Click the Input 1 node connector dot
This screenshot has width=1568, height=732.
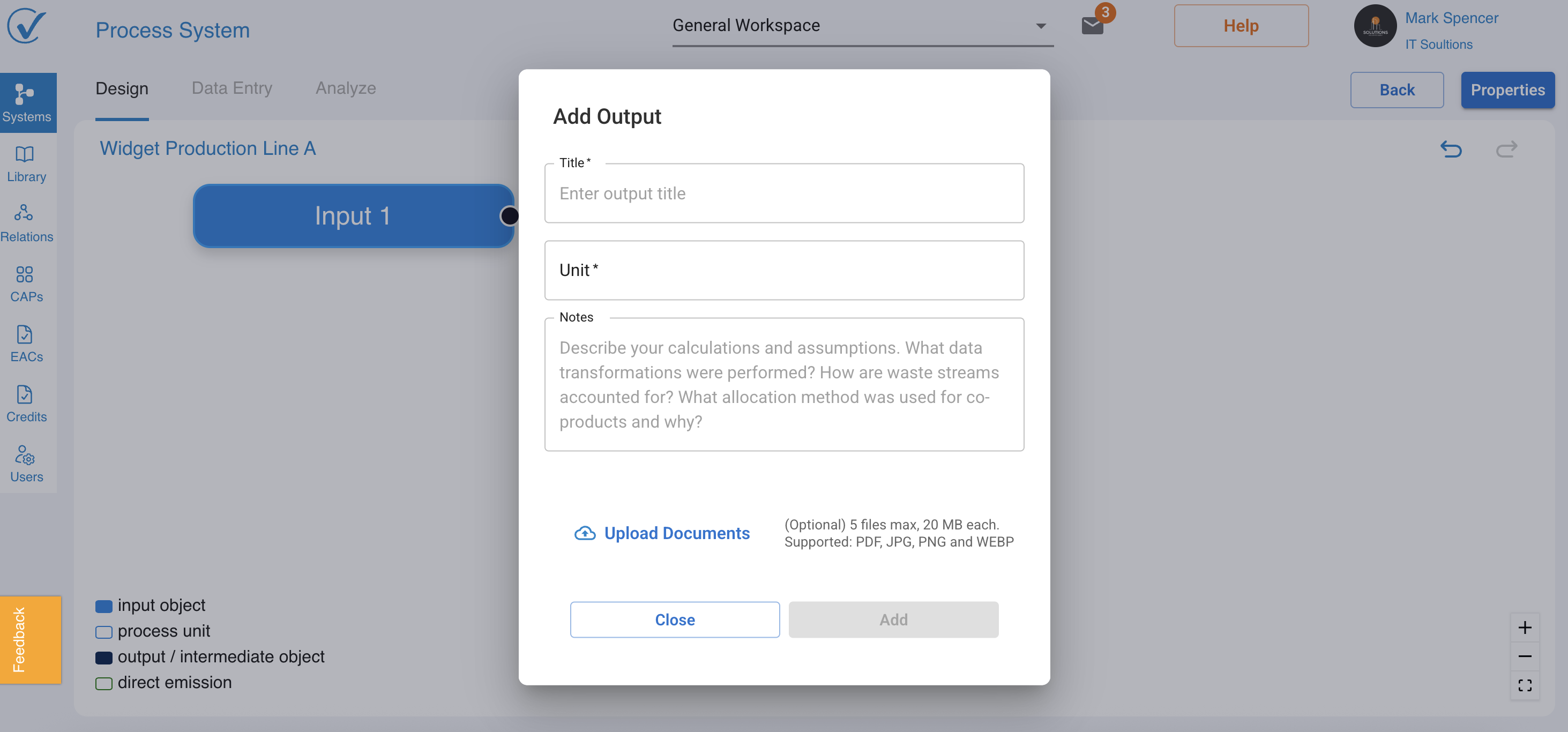click(510, 216)
